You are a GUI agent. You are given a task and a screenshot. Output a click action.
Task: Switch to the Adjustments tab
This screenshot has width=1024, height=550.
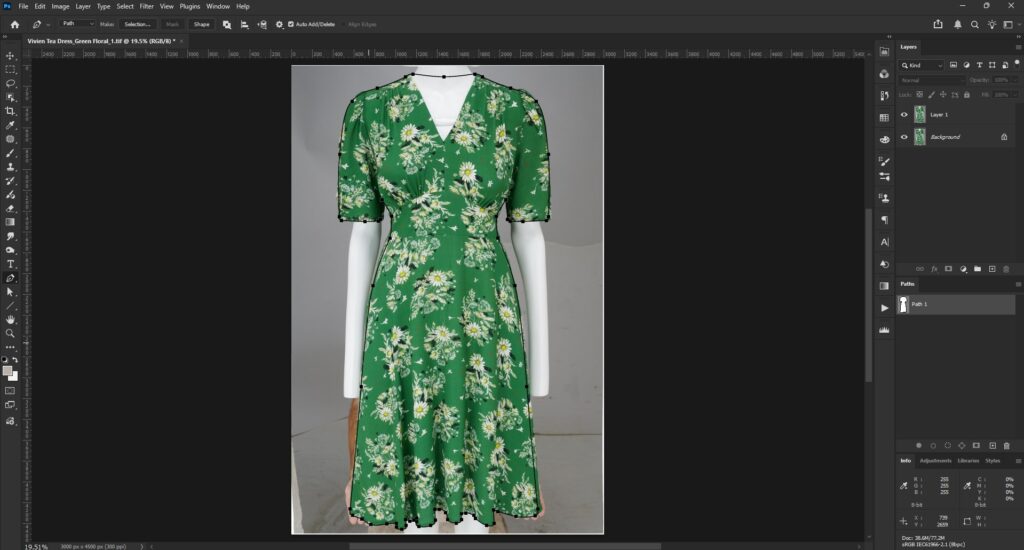click(x=935, y=461)
